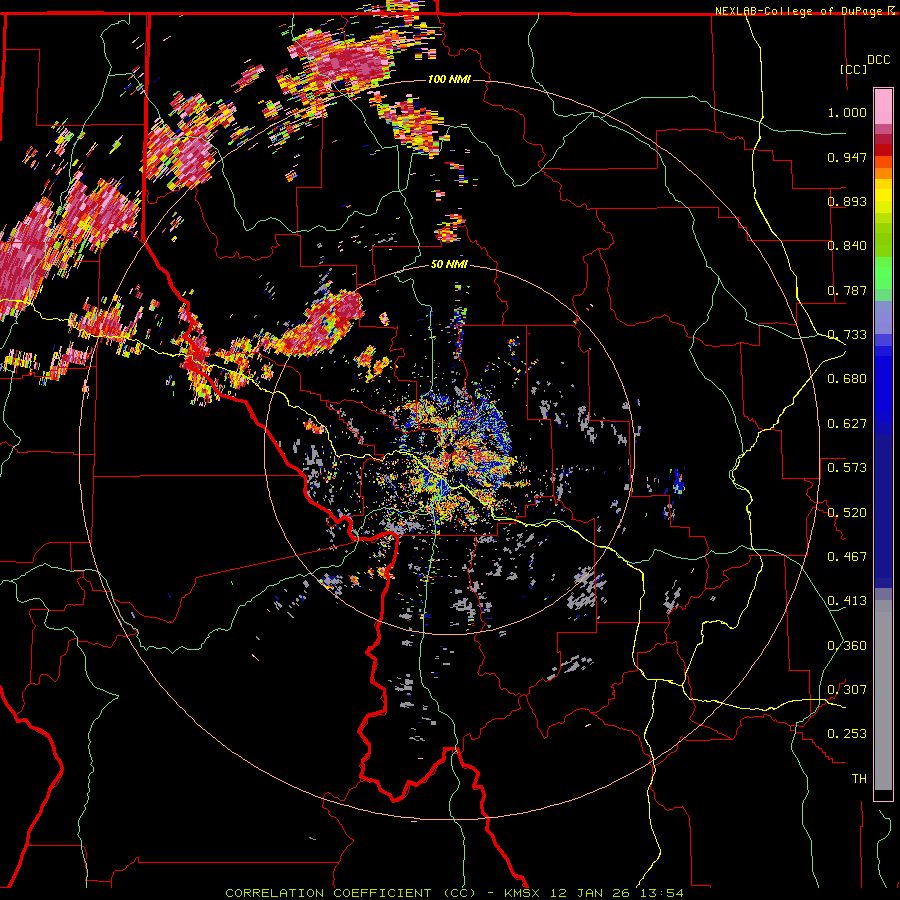This screenshot has width=900, height=900.
Task: Click the 0.520 scale value
Action: (847, 513)
